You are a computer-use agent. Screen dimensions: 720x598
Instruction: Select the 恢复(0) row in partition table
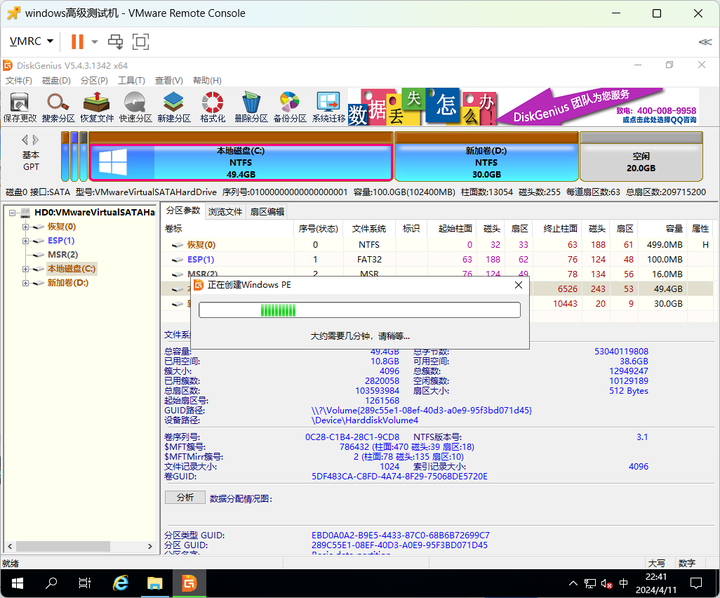tap(439, 245)
